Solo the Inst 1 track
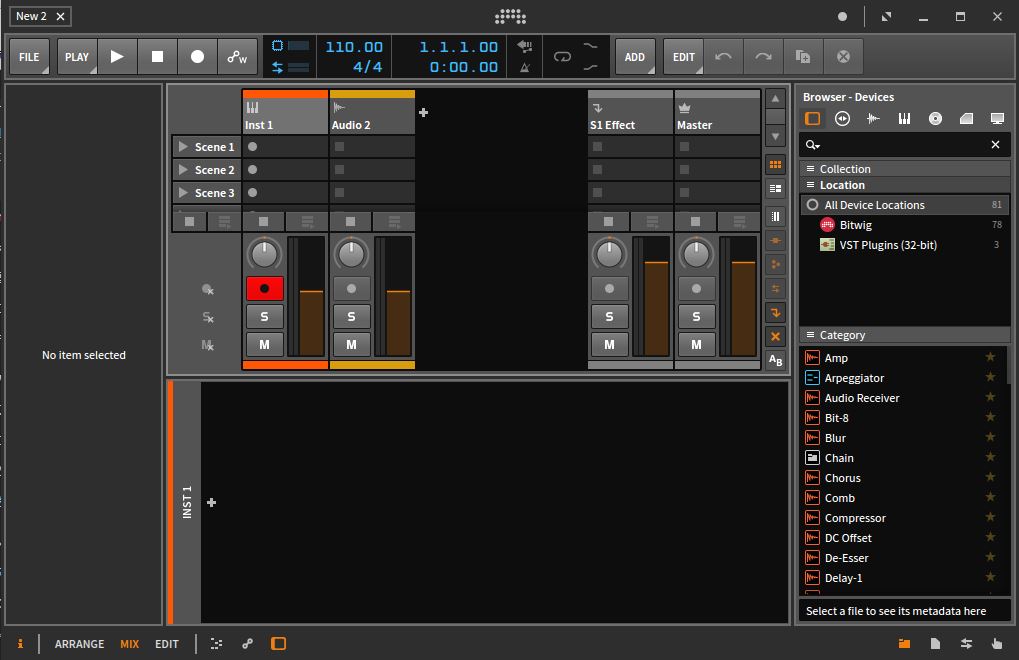Screen dimensions: 1019x660 264,316
